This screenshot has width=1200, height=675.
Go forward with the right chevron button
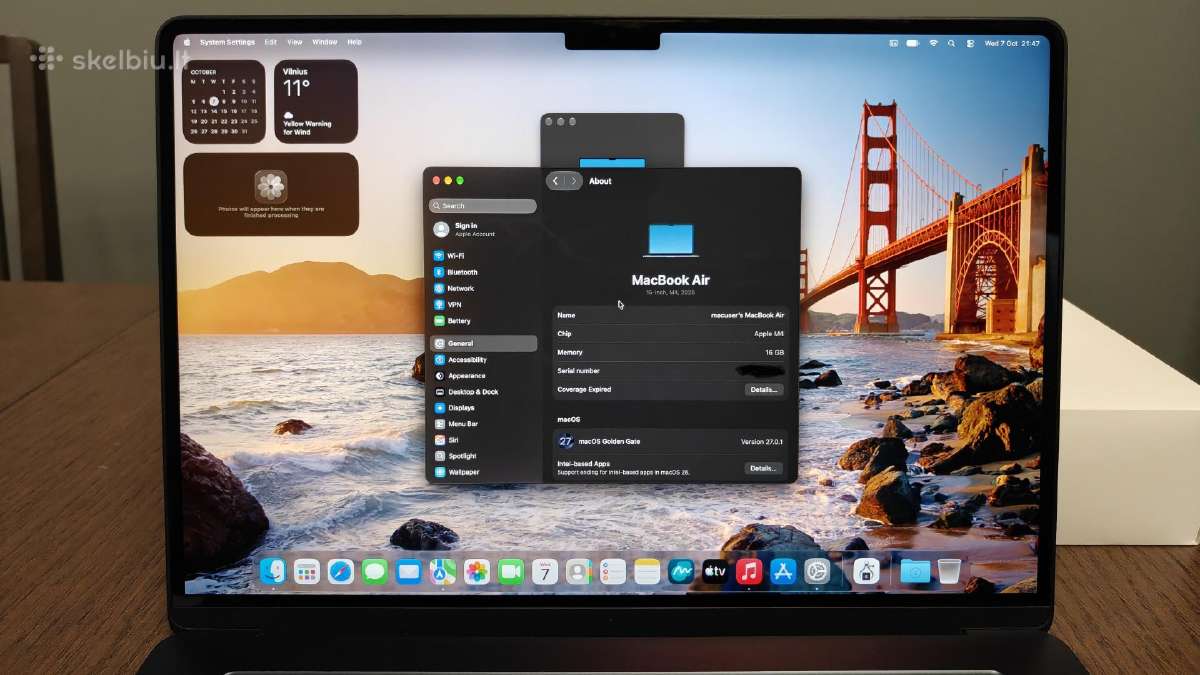point(573,181)
